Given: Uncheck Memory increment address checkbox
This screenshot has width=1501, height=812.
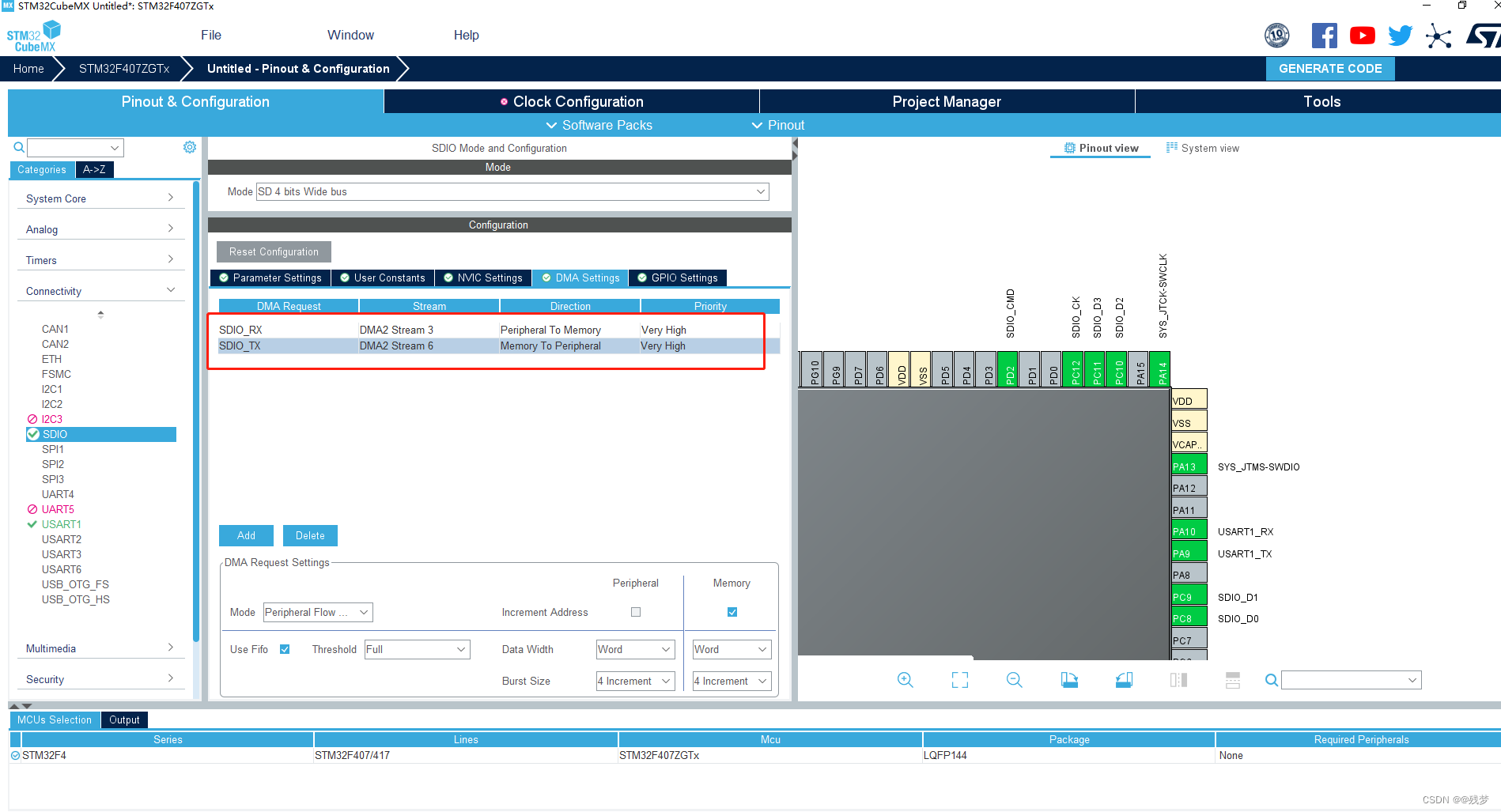Looking at the screenshot, I should coord(732,612).
